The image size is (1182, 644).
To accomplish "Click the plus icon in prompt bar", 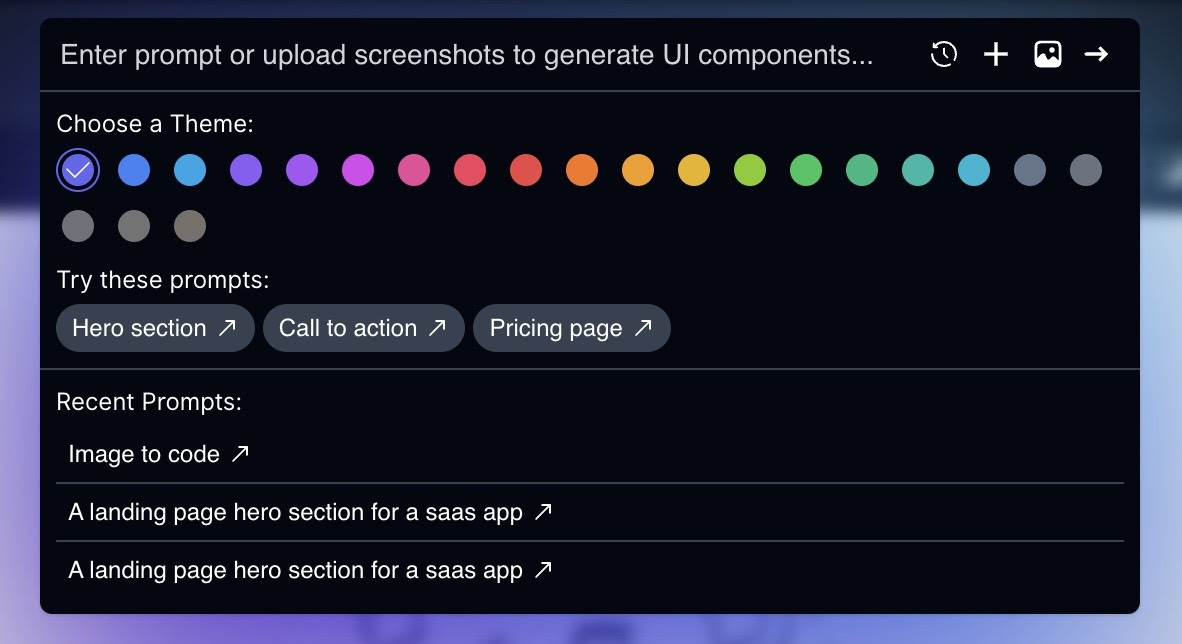I will pos(996,54).
